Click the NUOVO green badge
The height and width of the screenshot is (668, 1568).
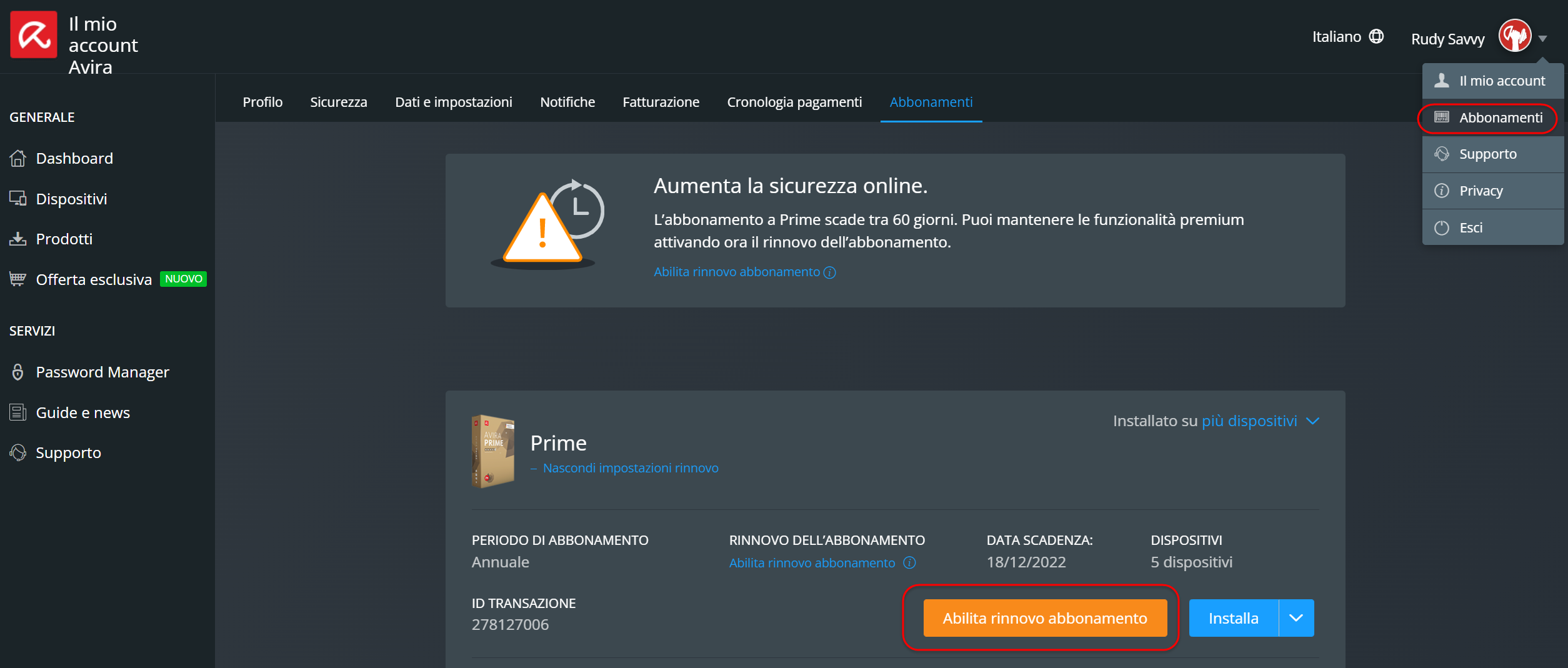(x=183, y=279)
